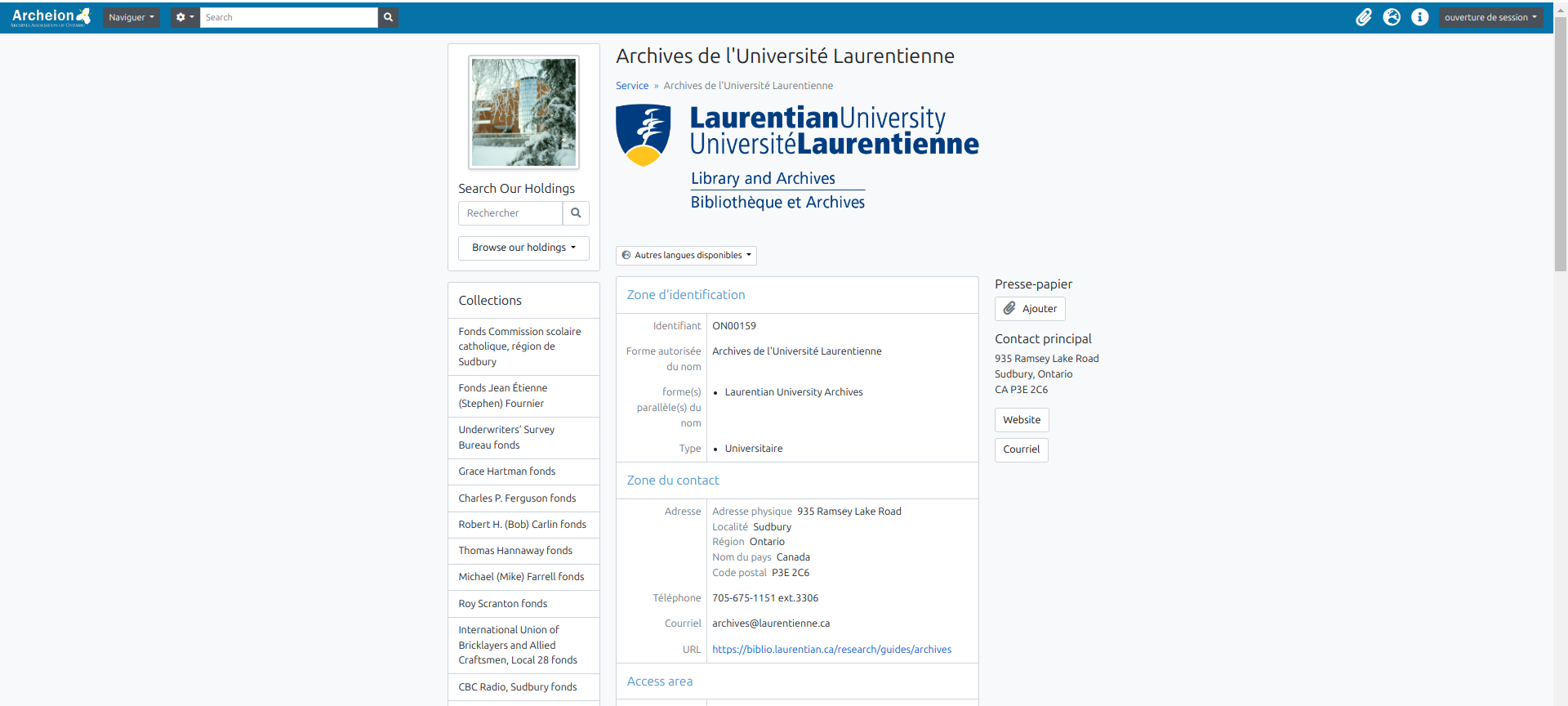Click the Presse-papier heading
Image resolution: width=1568 pixels, height=706 pixels.
tap(1033, 284)
